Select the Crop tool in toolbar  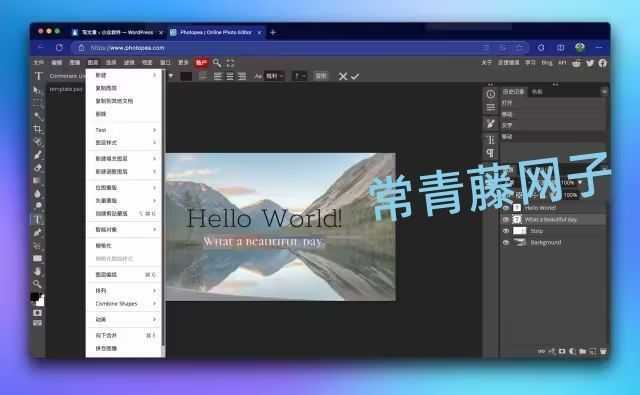tap(38, 129)
